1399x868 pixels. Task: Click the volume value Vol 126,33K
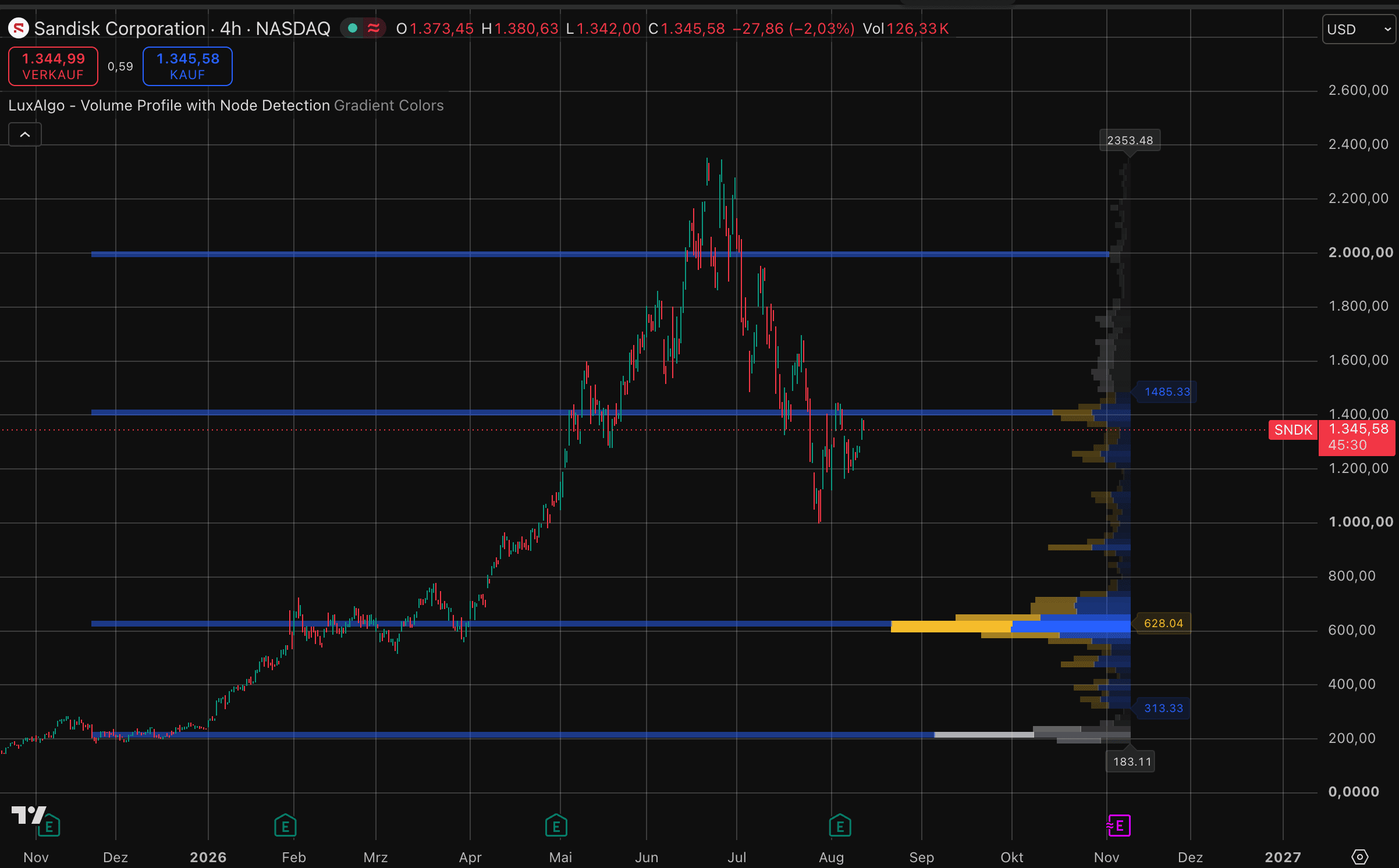pos(906,29)
